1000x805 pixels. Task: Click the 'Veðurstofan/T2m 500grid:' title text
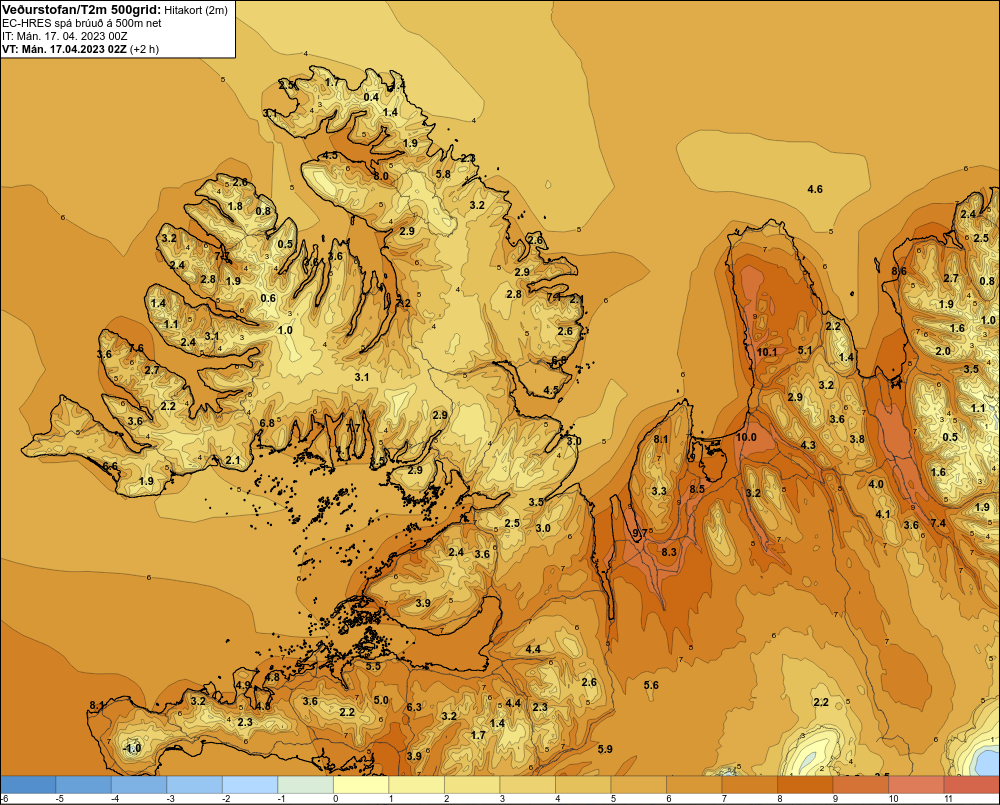tap(81, 10)
